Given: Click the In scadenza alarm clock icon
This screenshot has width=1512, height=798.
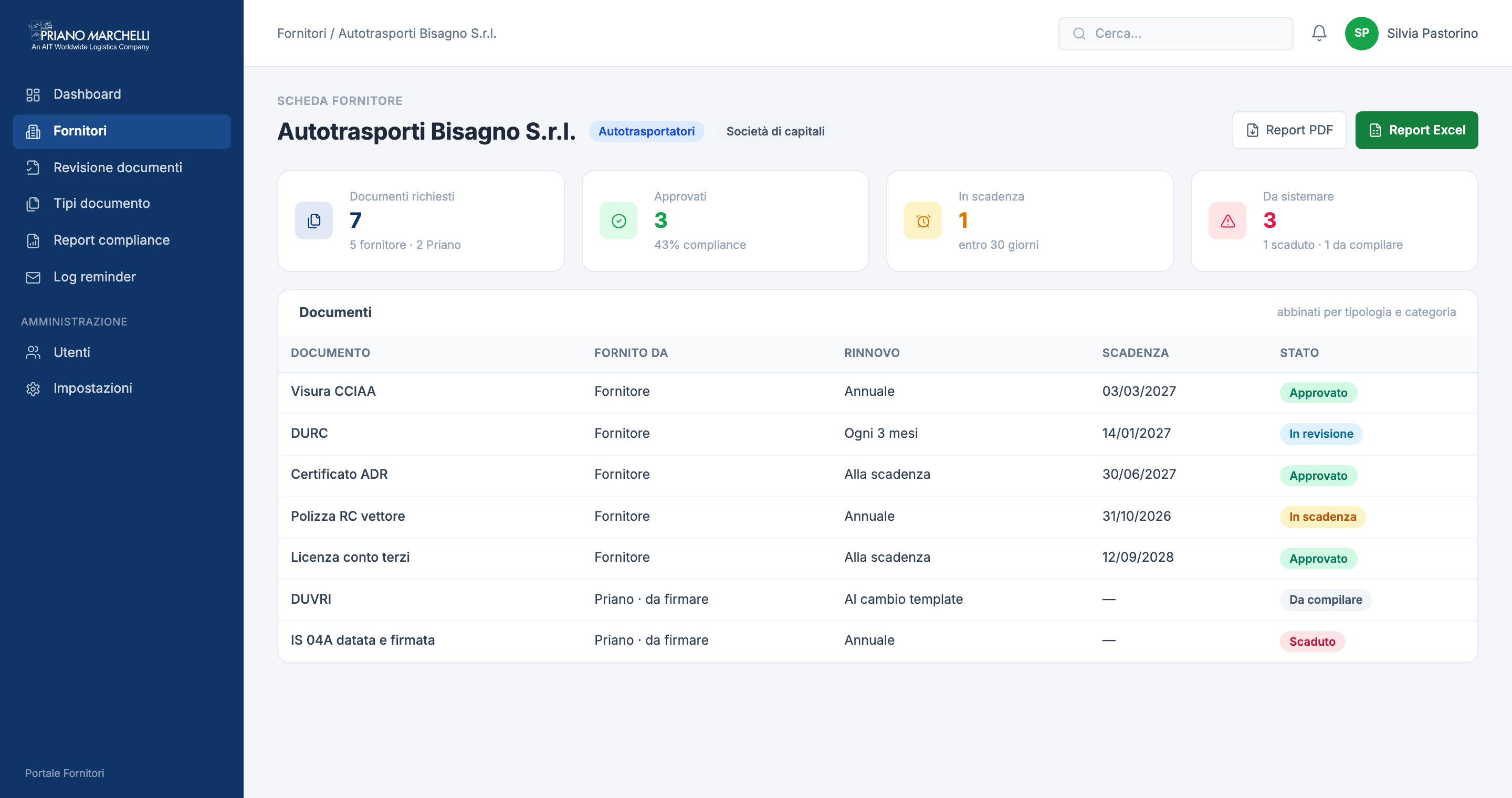Looking at the screenshot, I should click(x=923, y=220).
